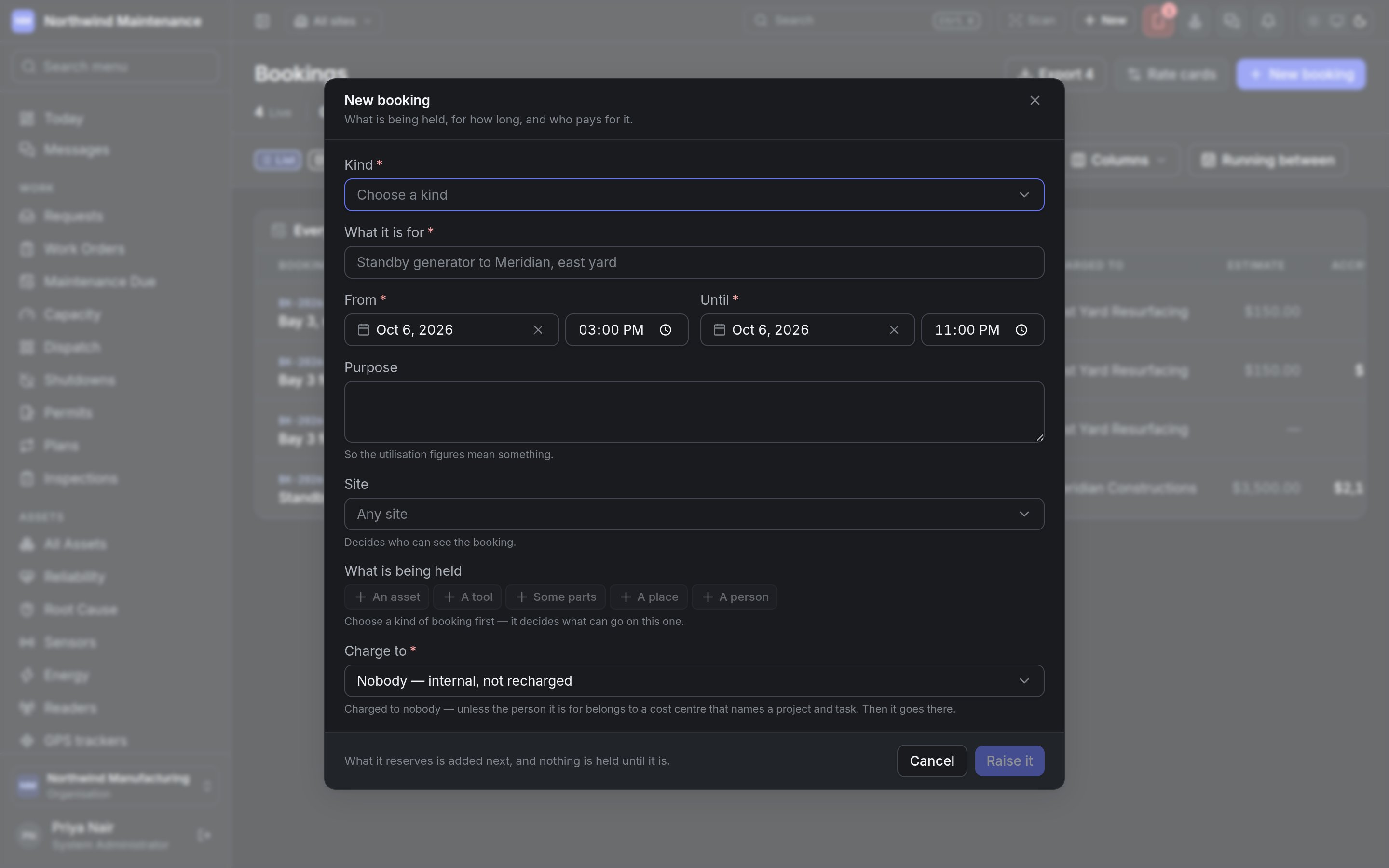Viewport: 1389px width, 868px height.
Task: Clear the Until date with its X
Action: point(894,329)
